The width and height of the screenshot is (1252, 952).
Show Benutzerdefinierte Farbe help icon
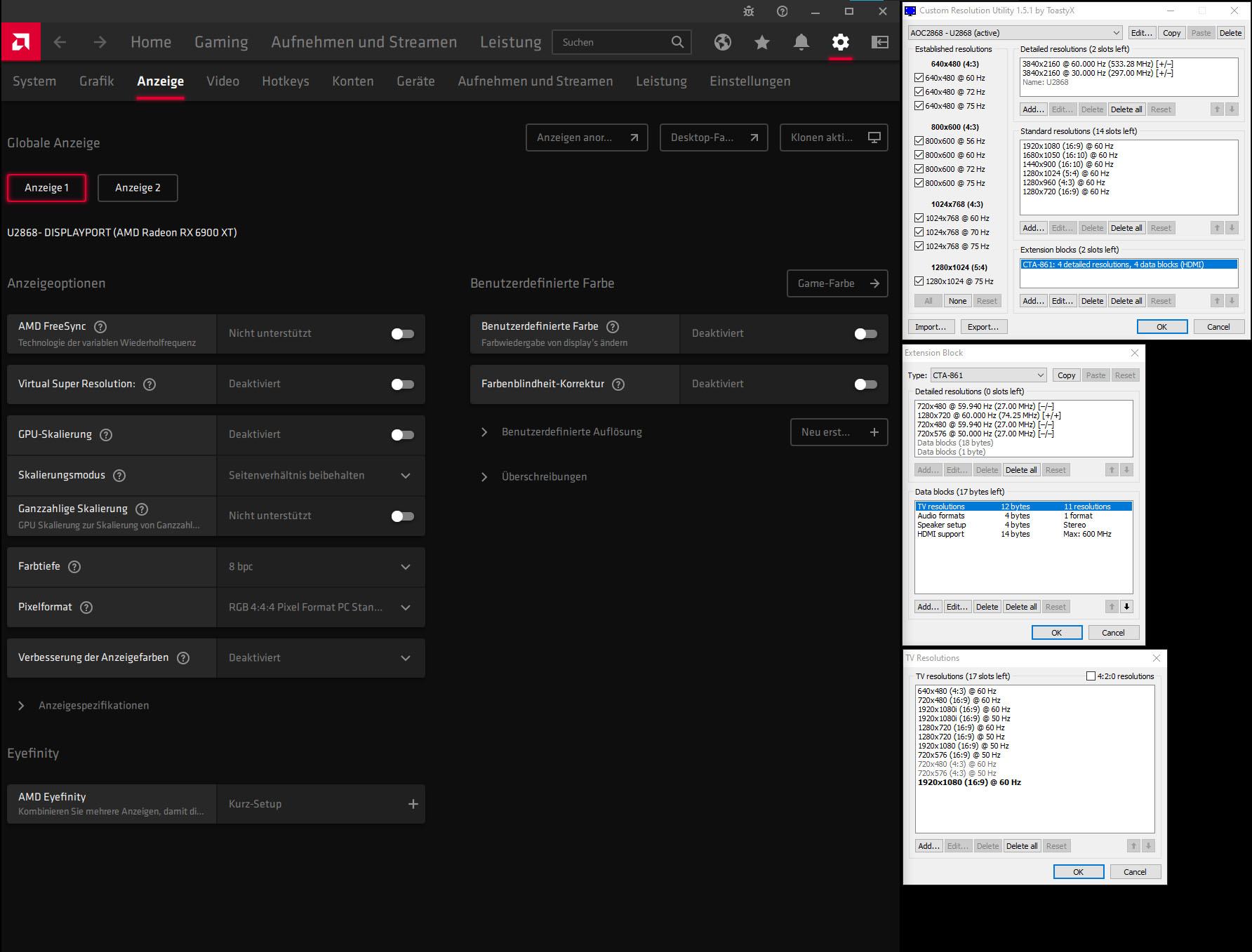coord(613,326)
